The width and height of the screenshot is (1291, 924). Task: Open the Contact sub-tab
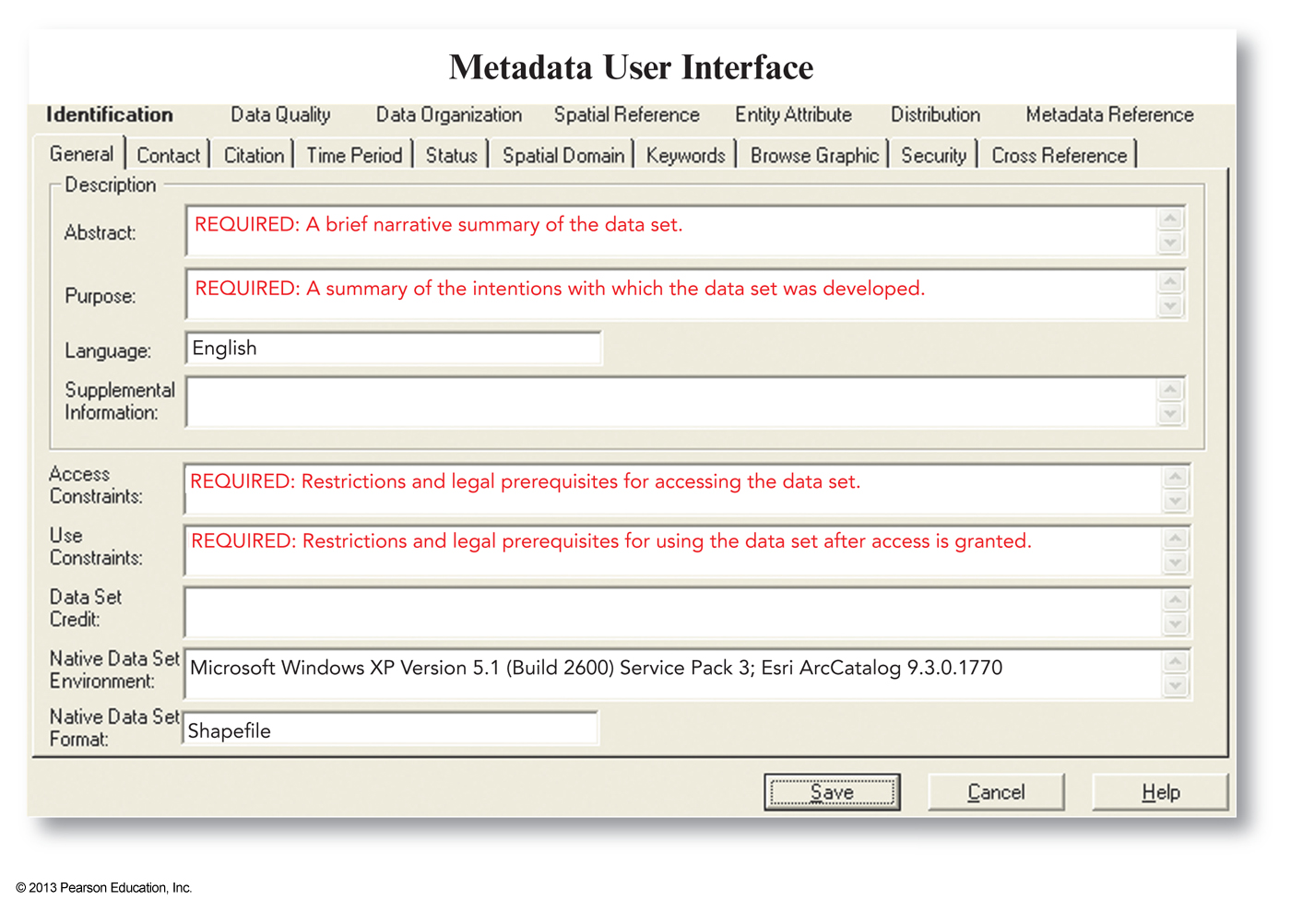pos(168,155)
